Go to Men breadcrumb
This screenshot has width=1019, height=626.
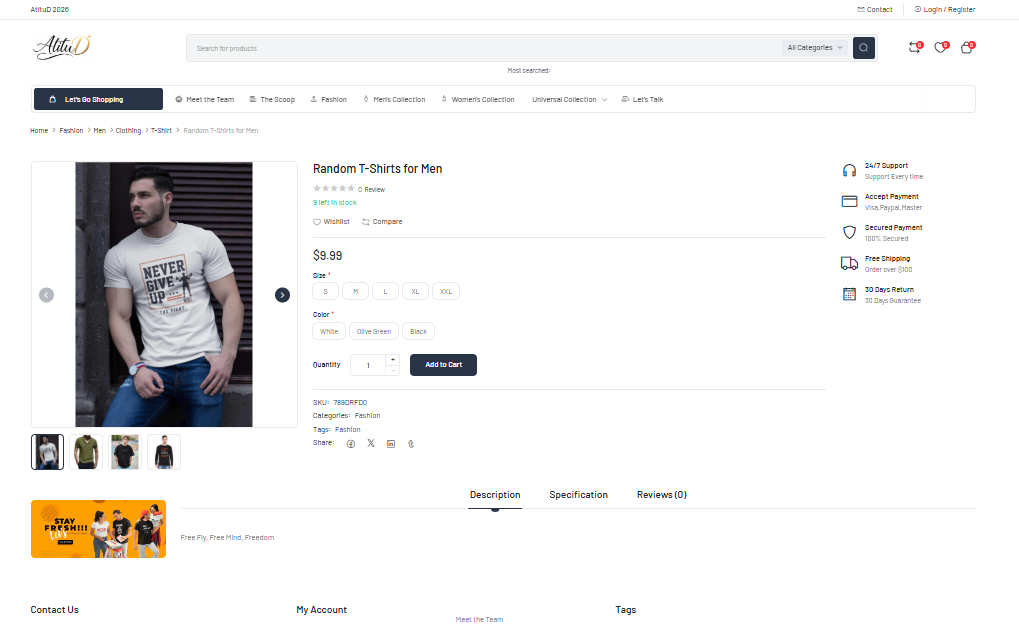coord(99,131)
